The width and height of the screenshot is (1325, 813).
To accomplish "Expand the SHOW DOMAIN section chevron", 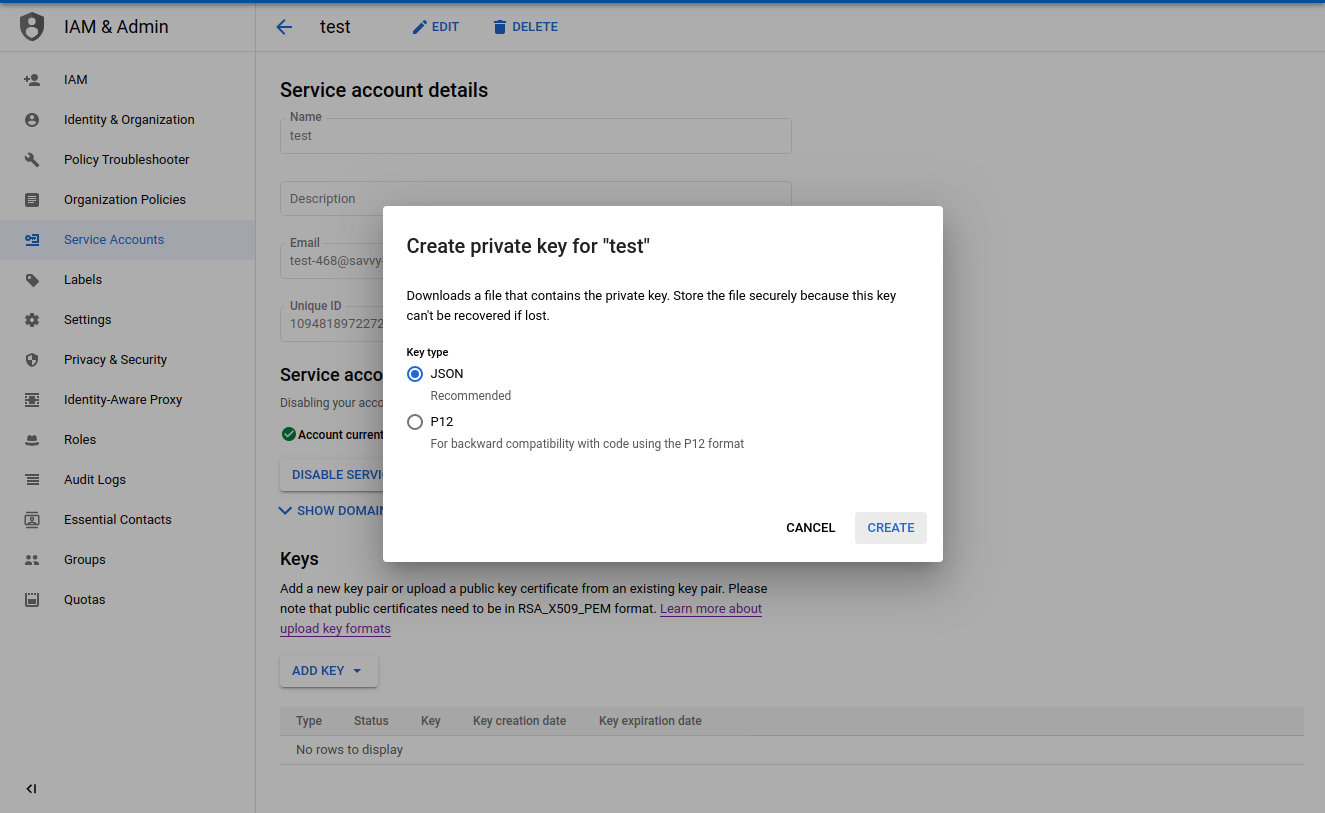I will [x=286, y=510].
